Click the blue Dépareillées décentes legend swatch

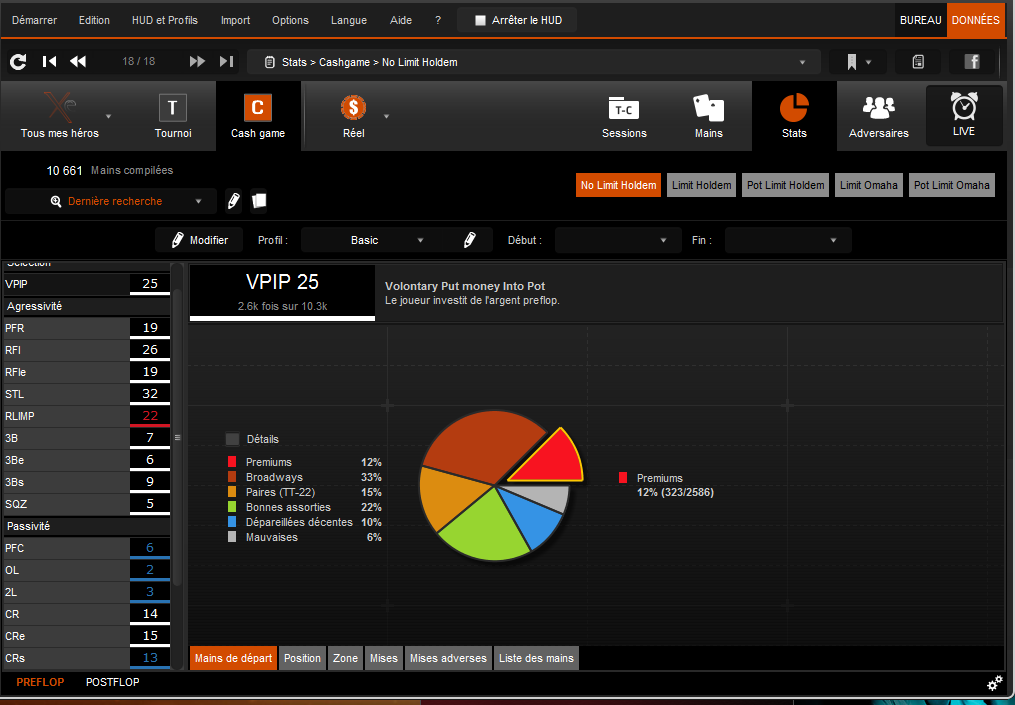coord(232,522)
